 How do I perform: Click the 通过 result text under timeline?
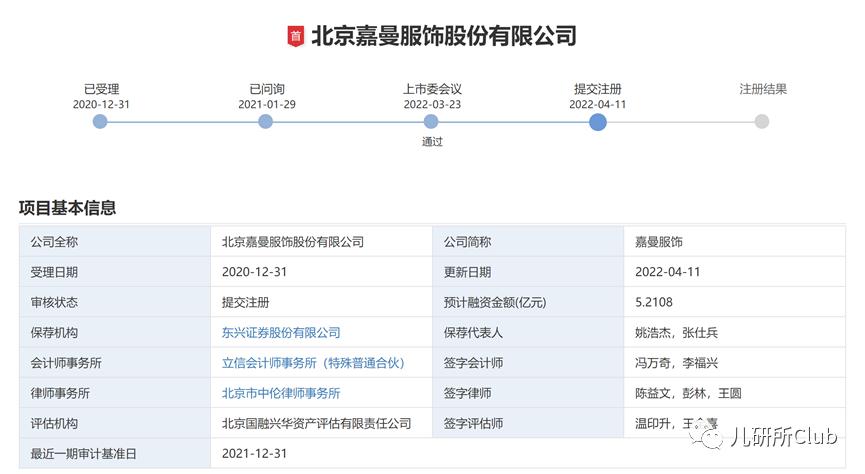pos(432,142)
